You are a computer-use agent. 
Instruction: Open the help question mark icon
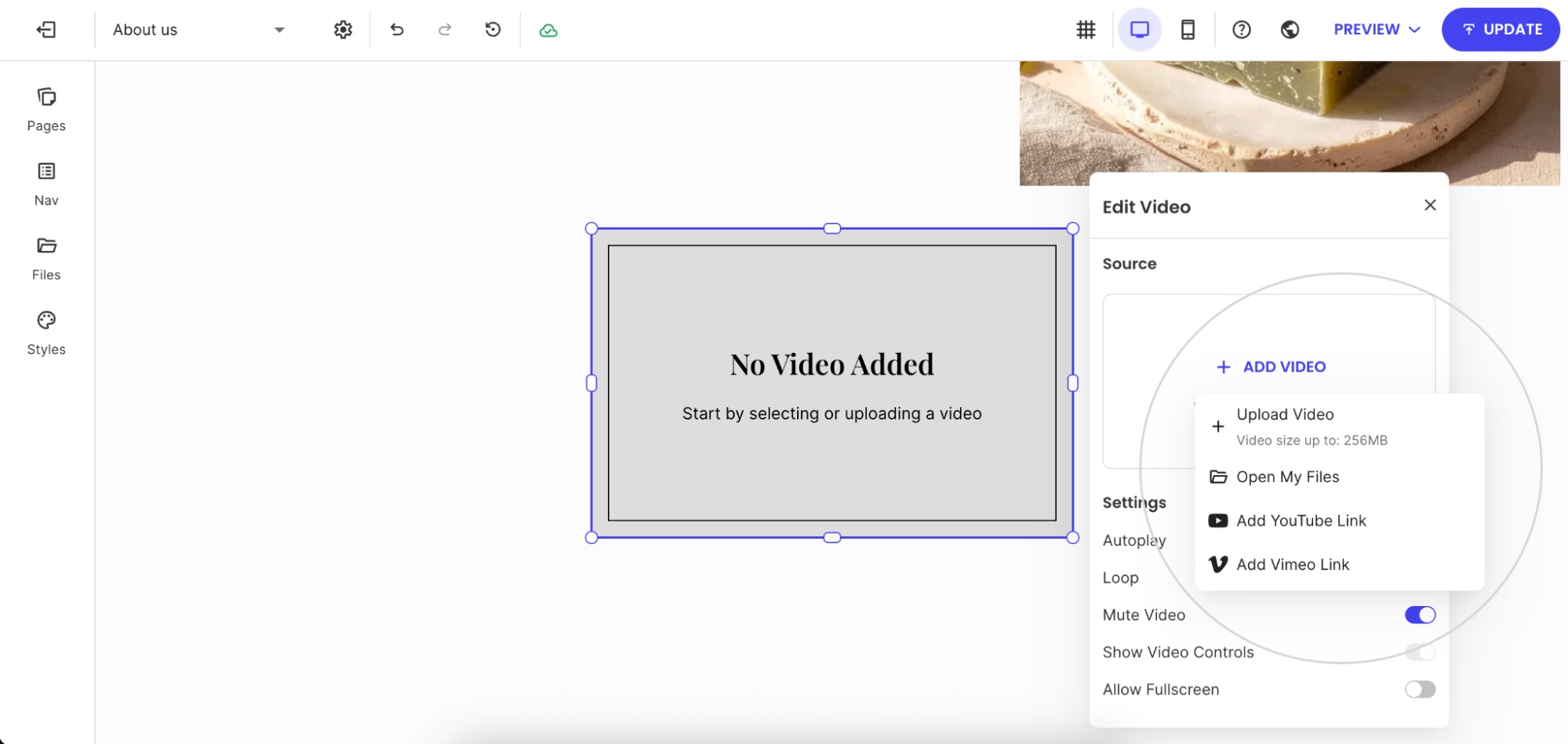[x=1241, y=30]
